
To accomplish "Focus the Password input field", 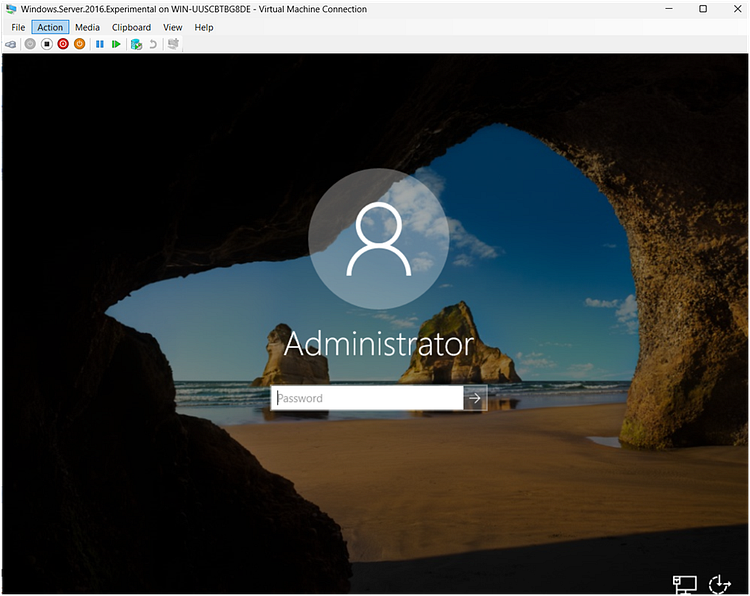I will click(x=367, y=398).
